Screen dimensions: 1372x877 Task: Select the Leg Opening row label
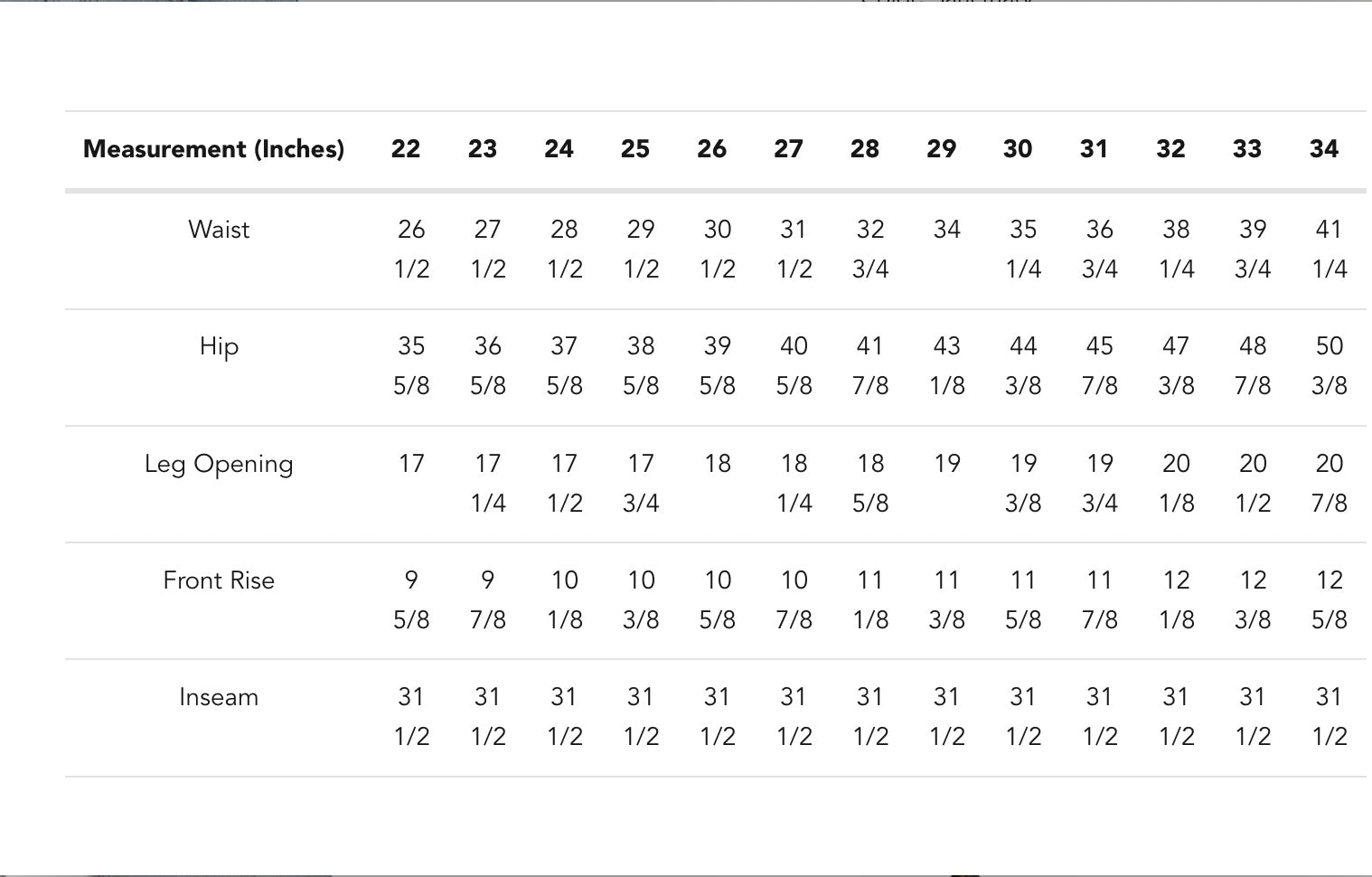coord(219,464)
